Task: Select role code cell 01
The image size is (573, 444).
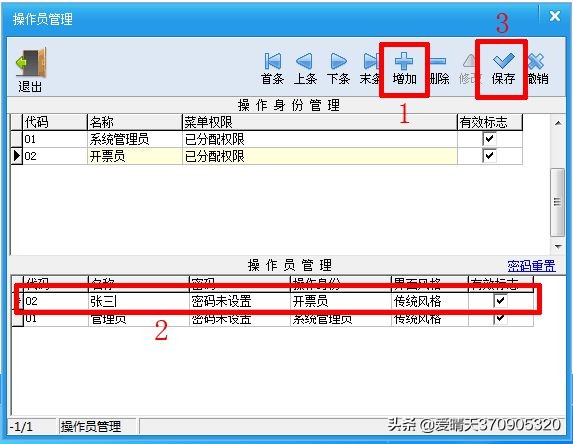Action: coord(55,139)
